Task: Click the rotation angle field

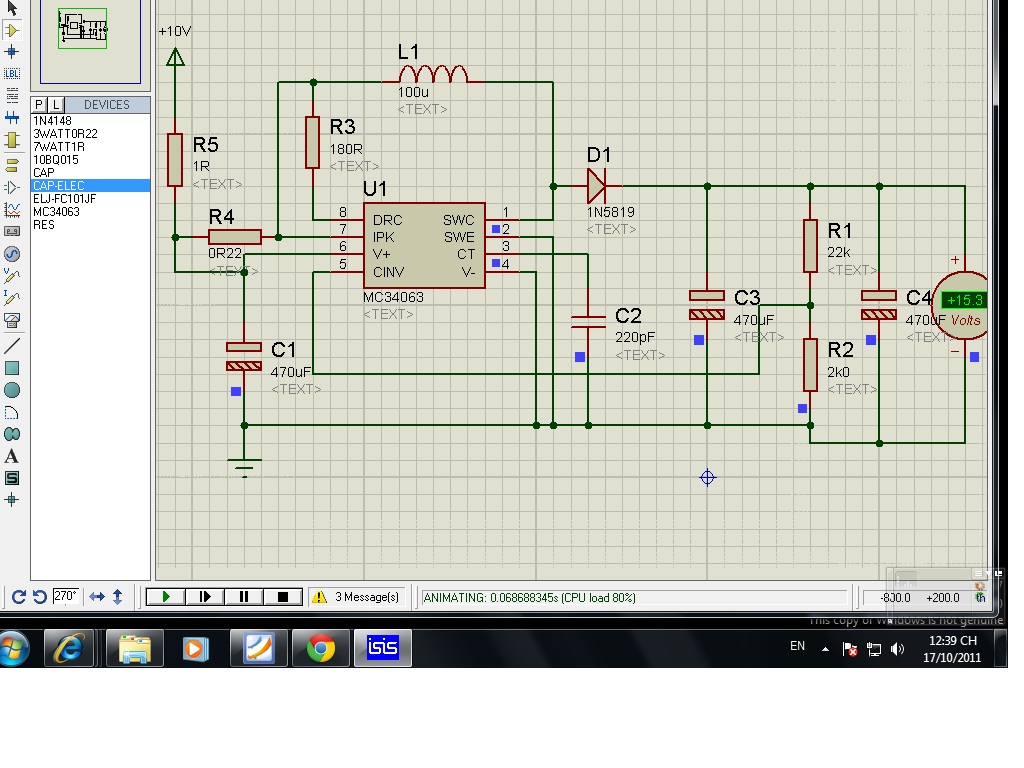Action: pos(67,597)
